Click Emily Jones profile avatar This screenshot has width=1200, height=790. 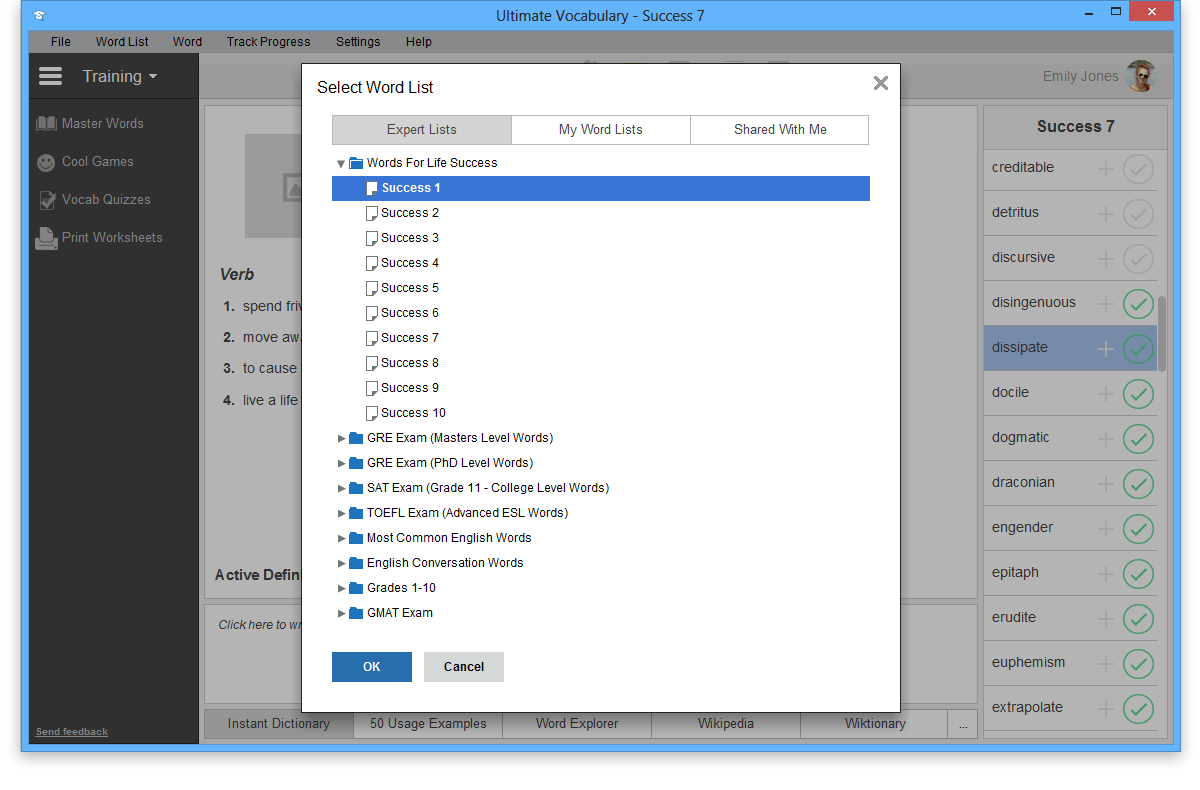(x=1140, y=76)
